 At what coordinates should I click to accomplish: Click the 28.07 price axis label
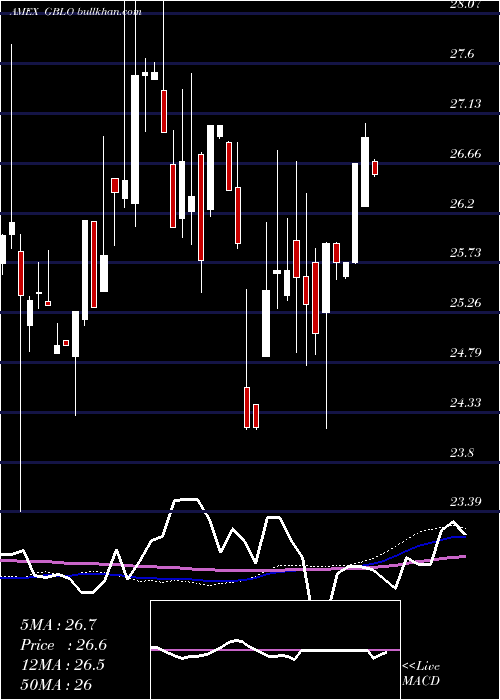pyautogui.click(x=466, y=4)
